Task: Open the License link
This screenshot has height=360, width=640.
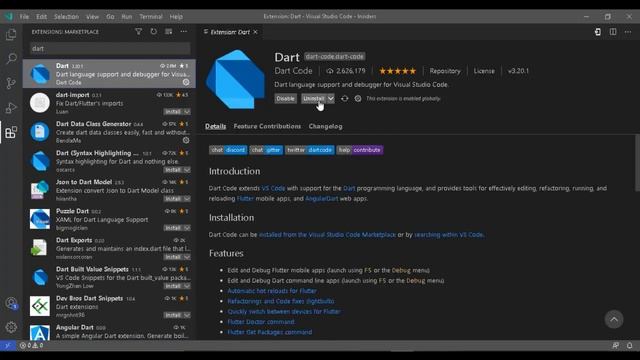Action: pyautogui.click(x=484, y=71)
